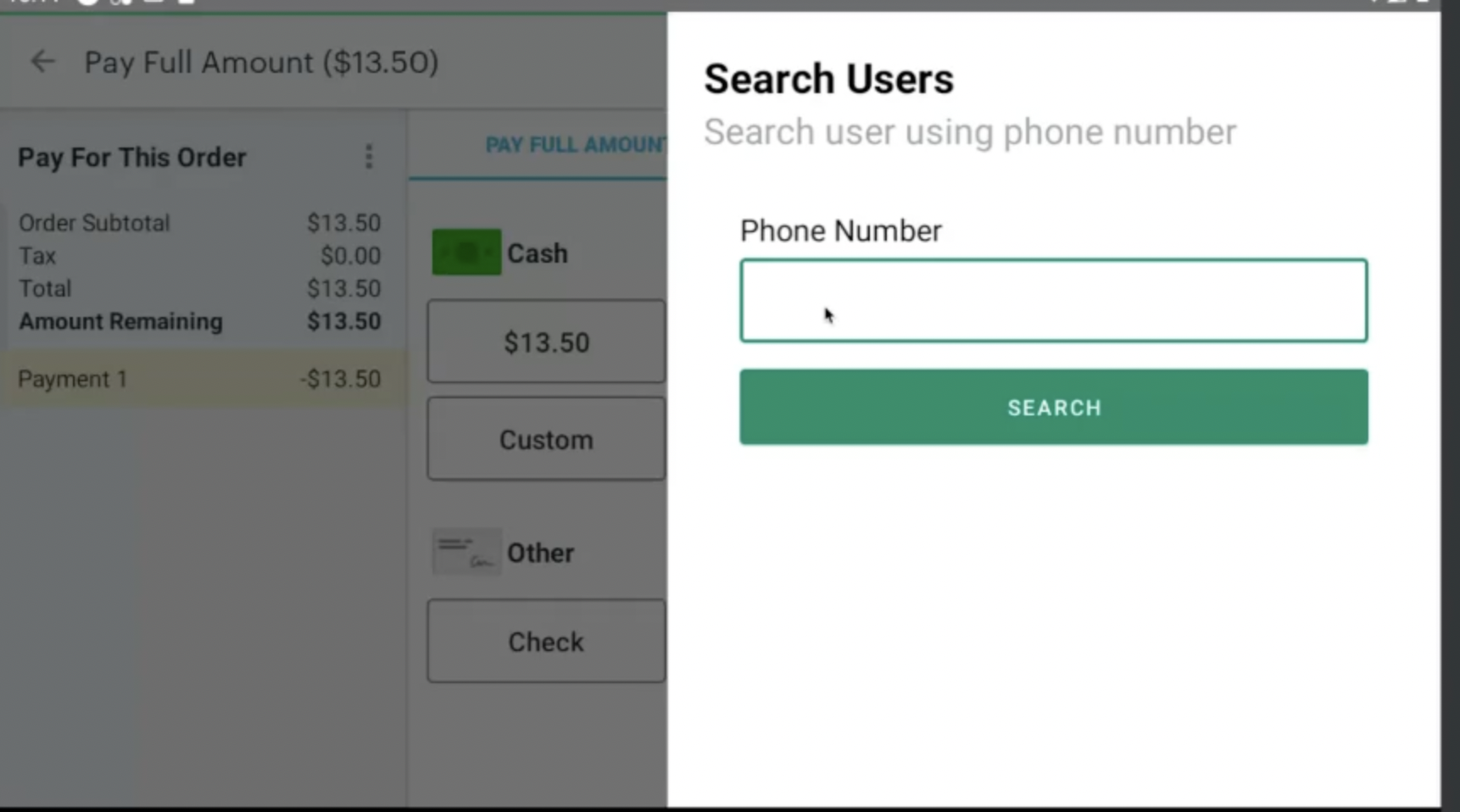The height and width of the screenshot is (812, 1460).
Task: Open the three-dot order options menu
Action: click(369, 157)
